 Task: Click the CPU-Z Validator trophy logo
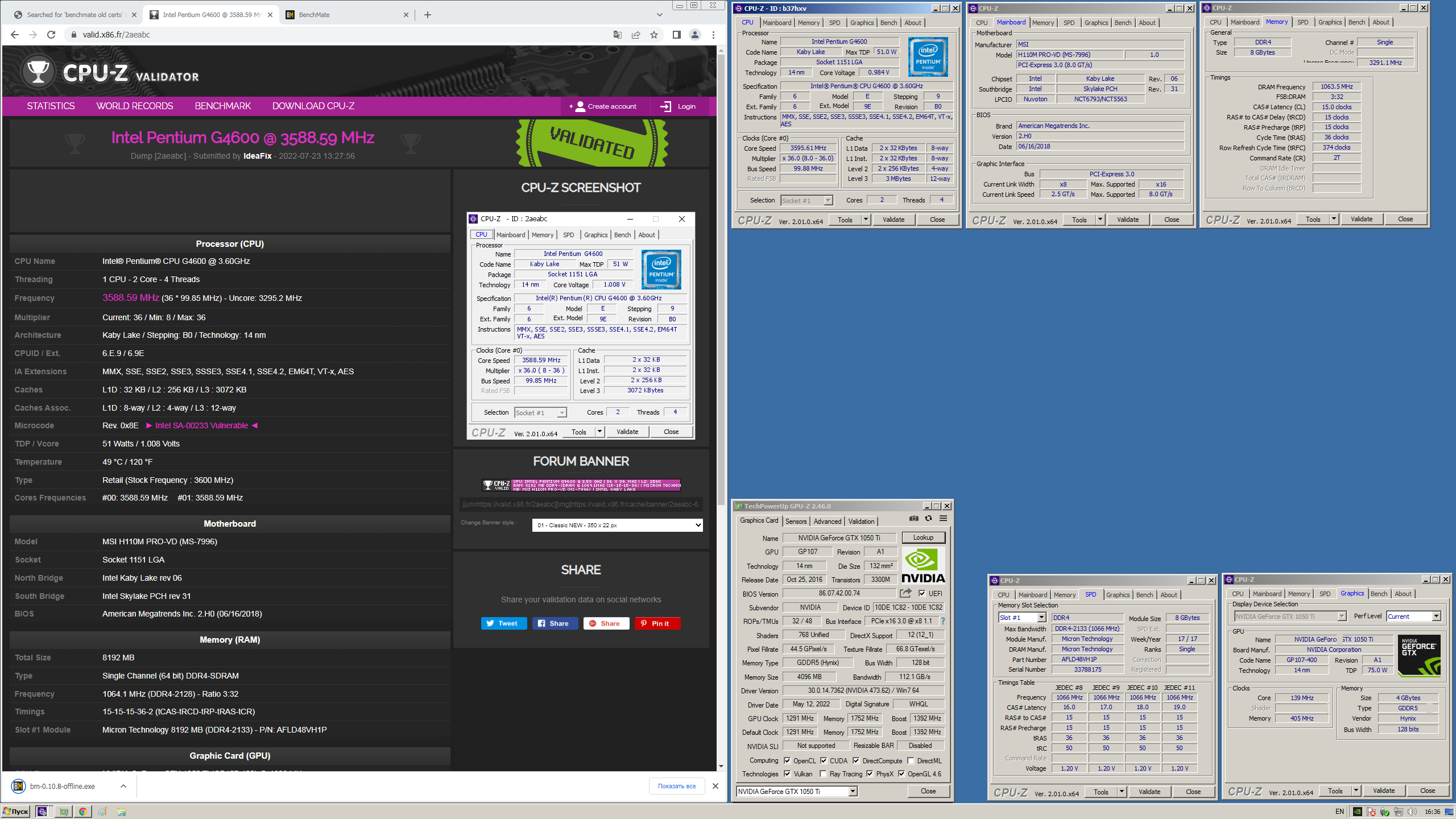coord(38,72)
